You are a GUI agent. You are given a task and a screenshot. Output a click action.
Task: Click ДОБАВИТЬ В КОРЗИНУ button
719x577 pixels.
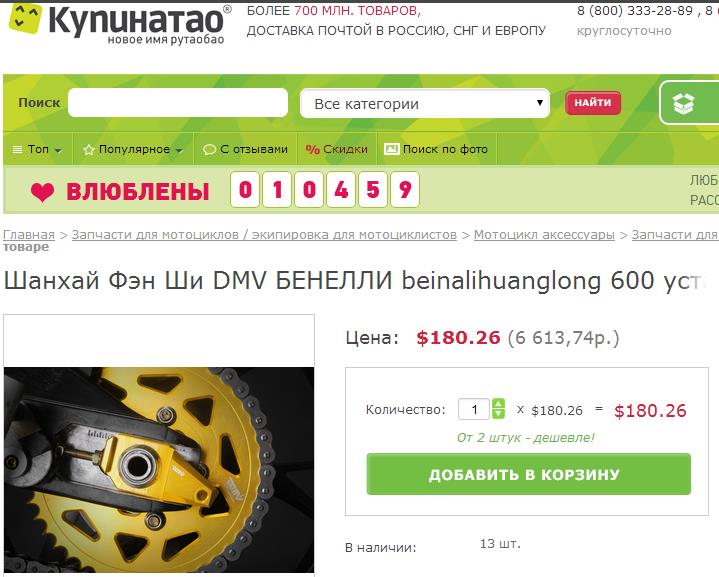click(x=528, y=474)
